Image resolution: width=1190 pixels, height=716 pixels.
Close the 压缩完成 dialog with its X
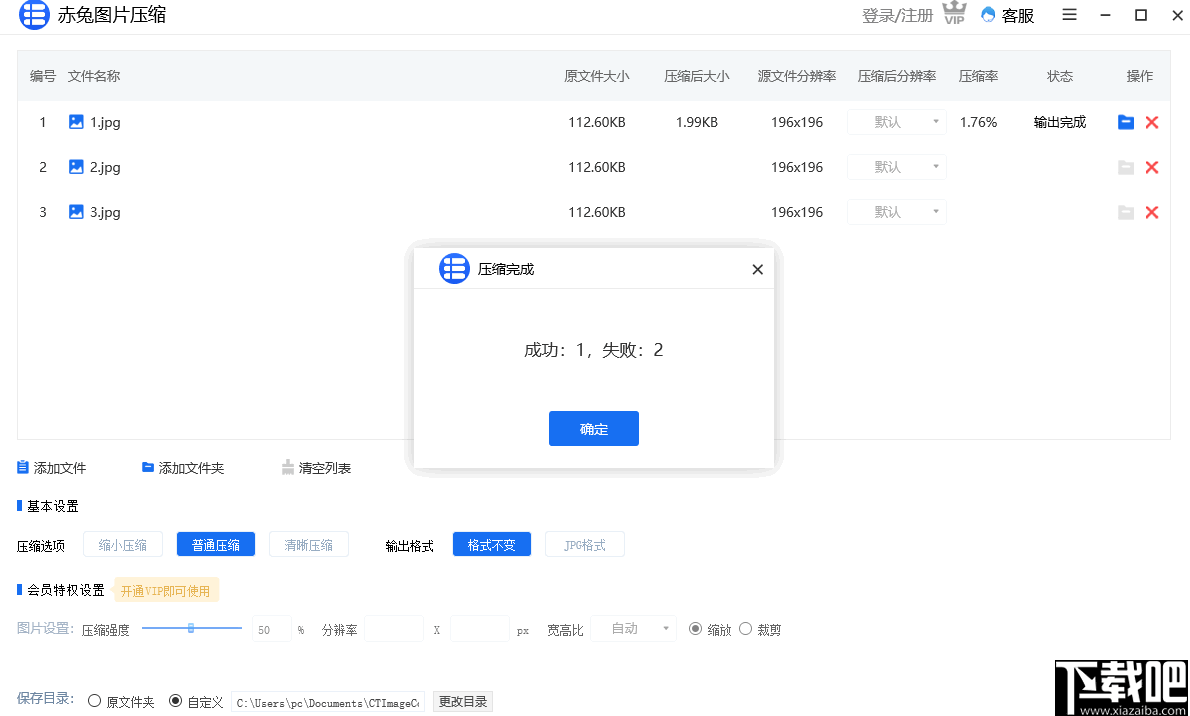(757, 268)
